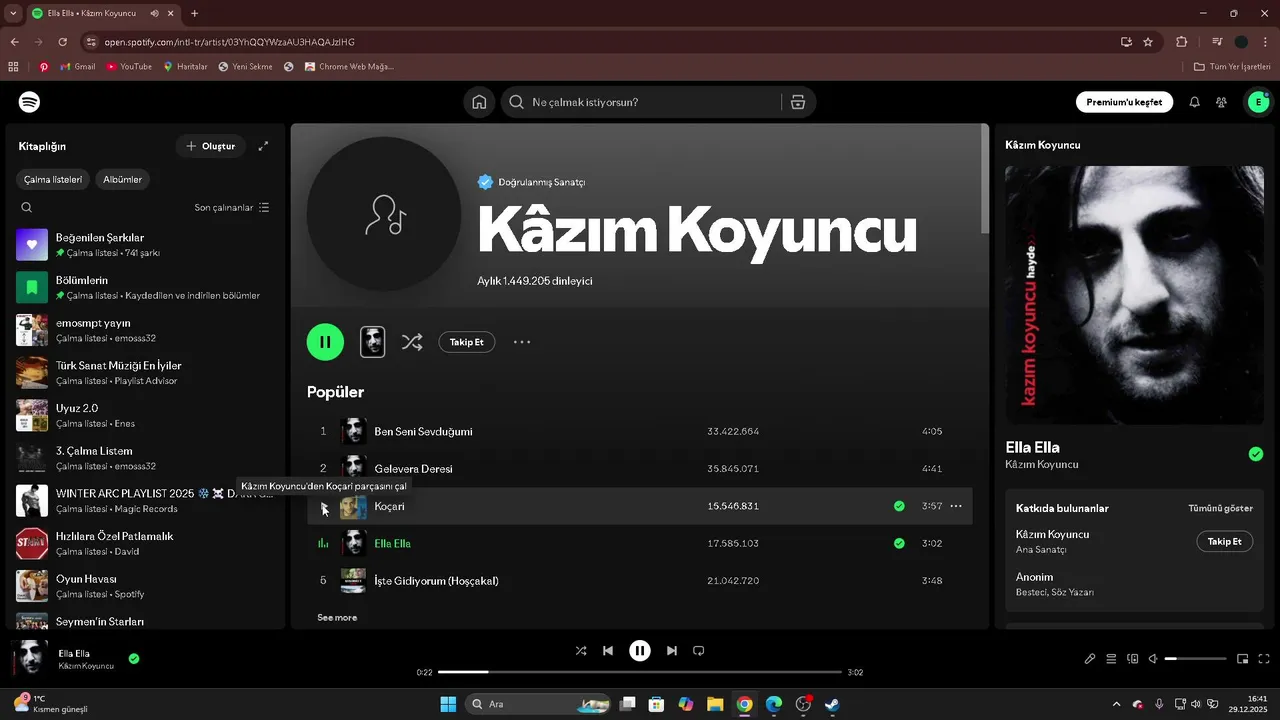Open Beğenilen Şarkılar playlist

[x=143, y=245]
